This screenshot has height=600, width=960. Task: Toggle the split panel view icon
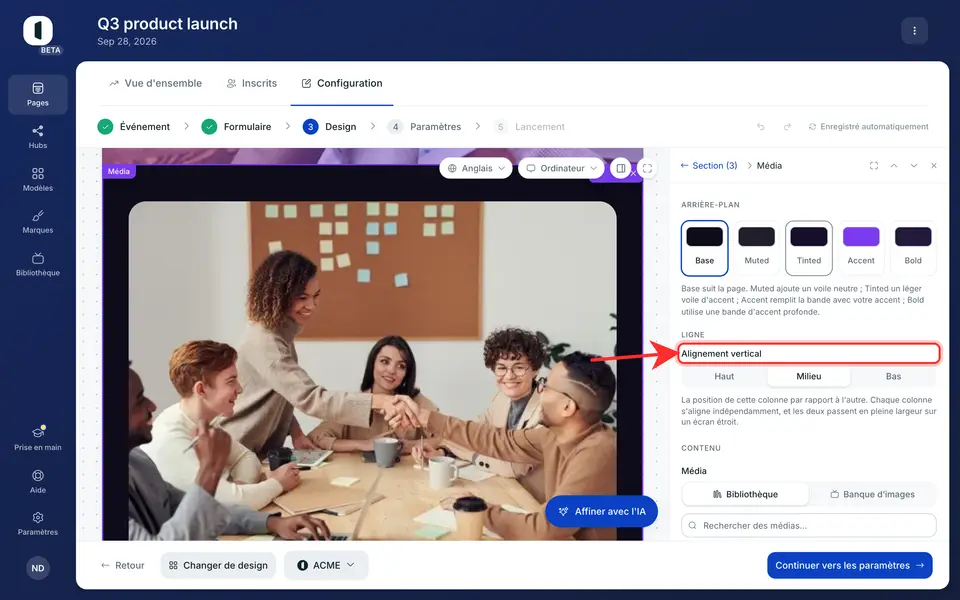pyautogui.click(x=621, y=168)
